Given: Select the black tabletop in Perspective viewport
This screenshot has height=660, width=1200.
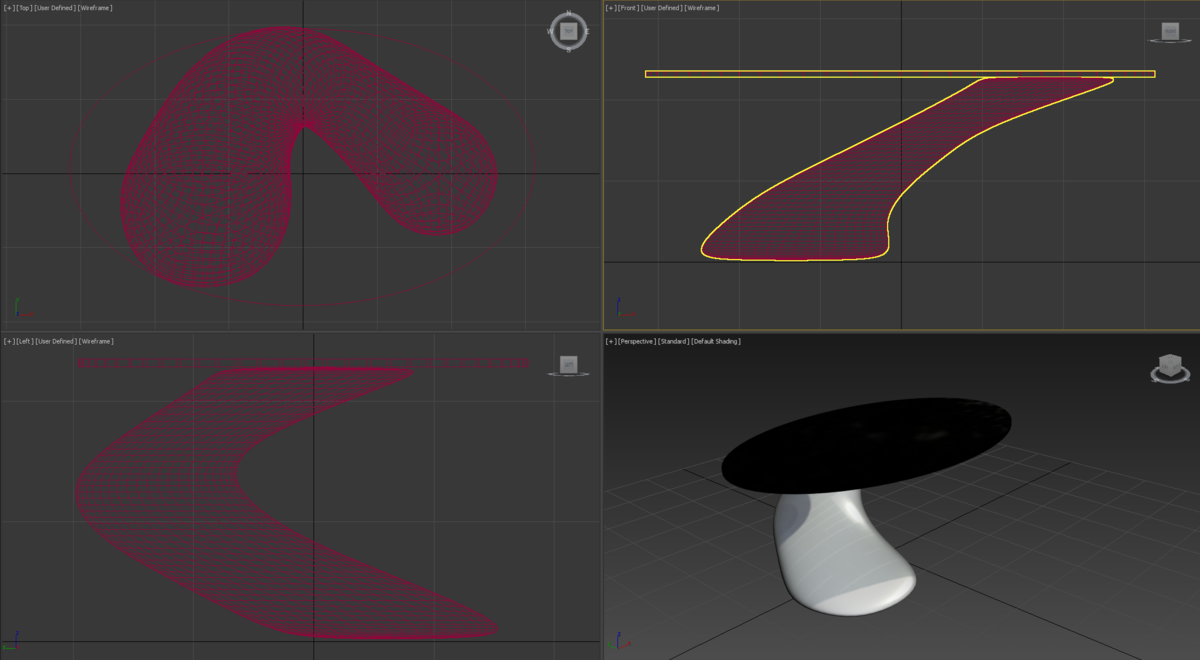Looking at the screenshot, I should [865, 445].
